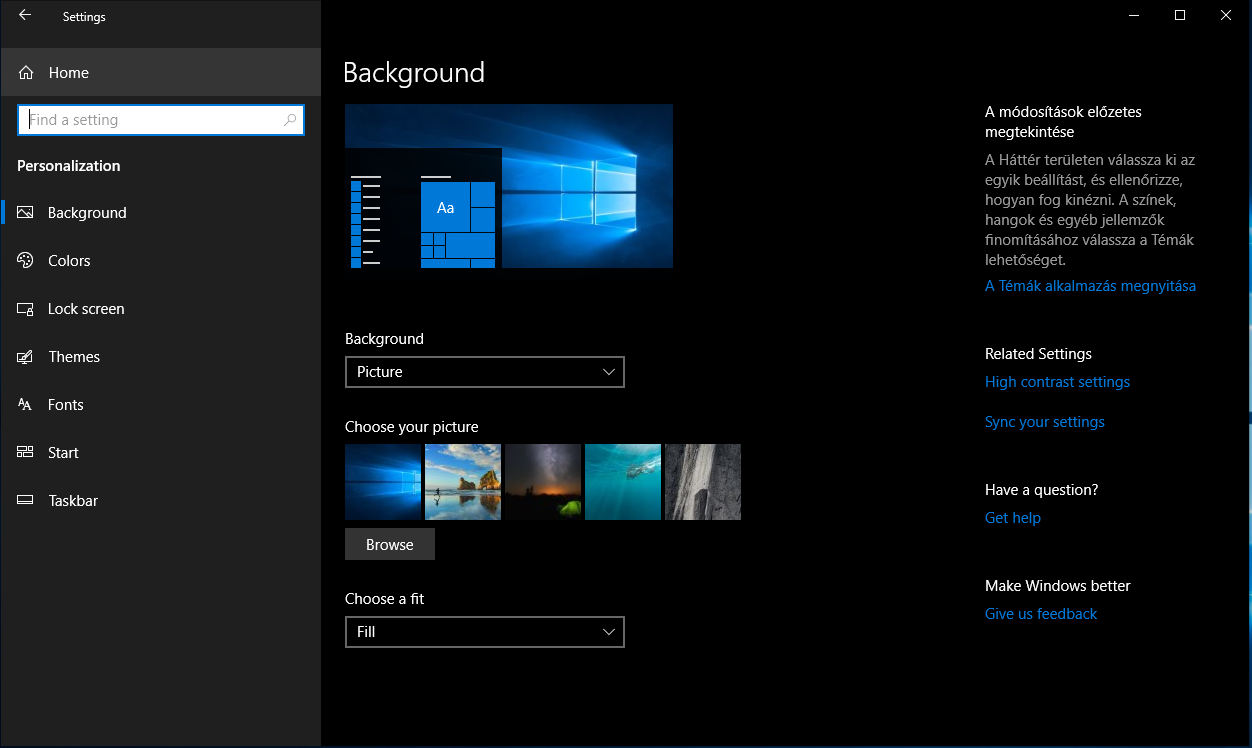Click the Start tiles icon
1252x748 pixels.
26,453
